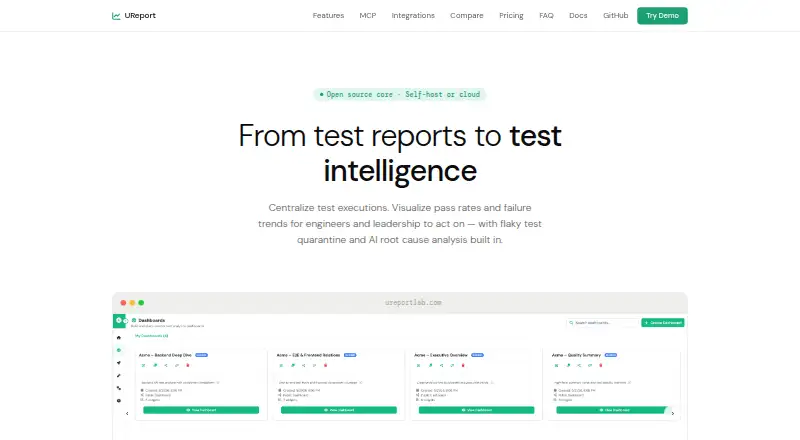The image size is (800, 440).
Task: Click the Backend Deep Dive card title
Action: coord(165,355)
